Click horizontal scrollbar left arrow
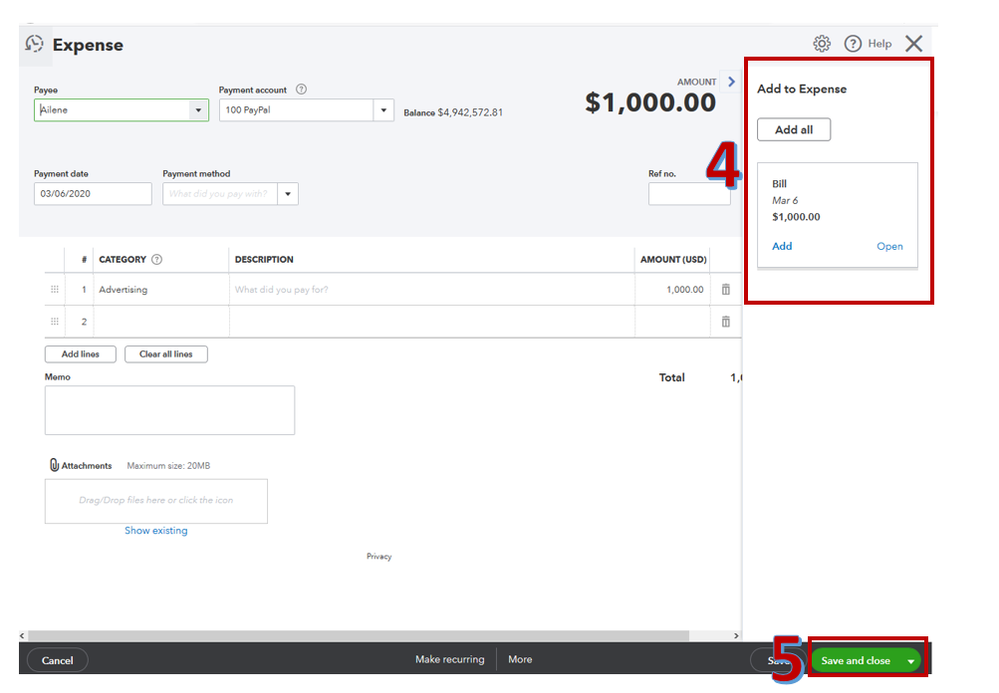 pyautogui.click(x=22, y=636)
